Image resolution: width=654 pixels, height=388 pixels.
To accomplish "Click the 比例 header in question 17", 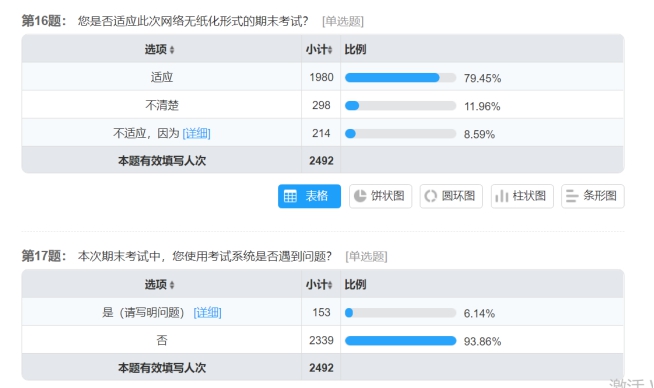I will [355, 285].
